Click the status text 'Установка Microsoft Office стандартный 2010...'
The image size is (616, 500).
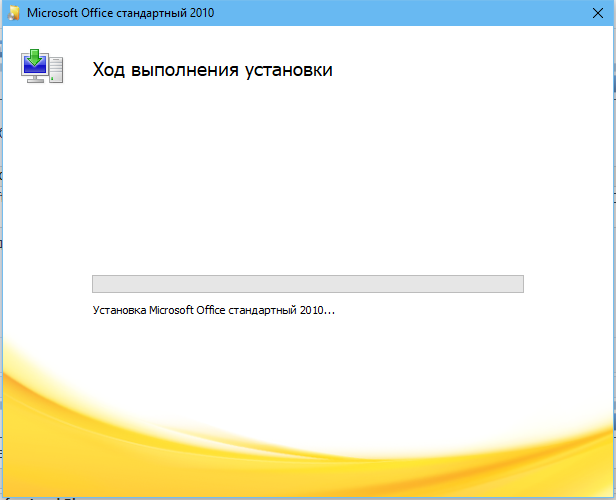(x=214, y=310)
